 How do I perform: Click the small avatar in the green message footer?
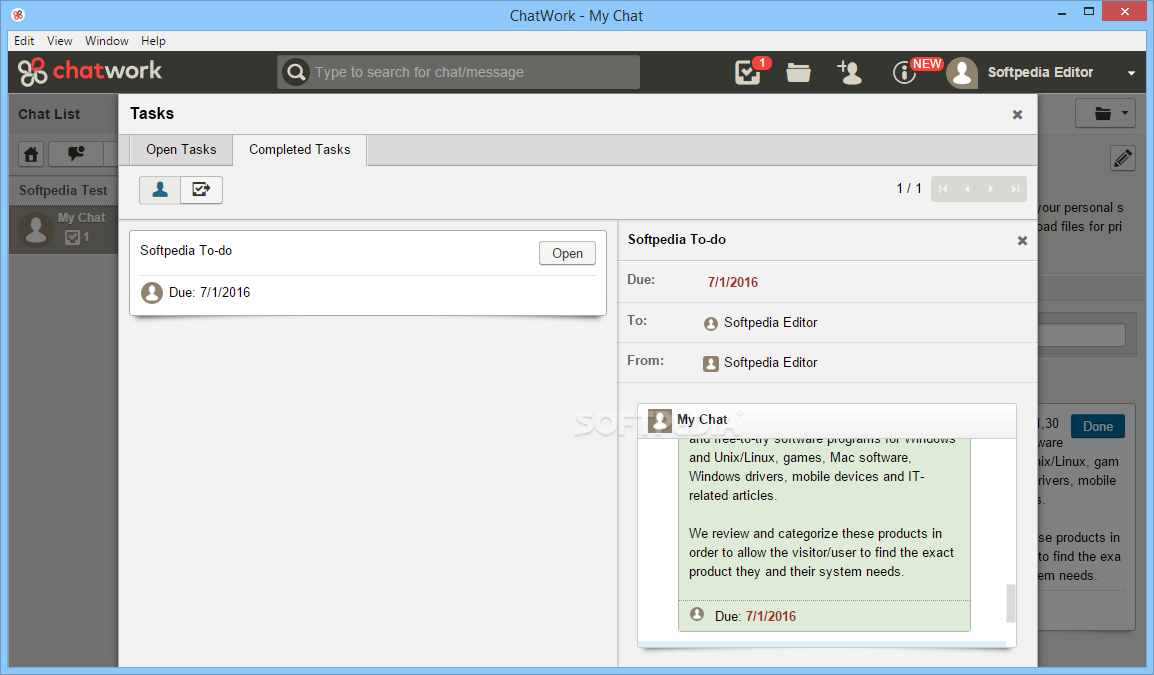pos(696,614)
